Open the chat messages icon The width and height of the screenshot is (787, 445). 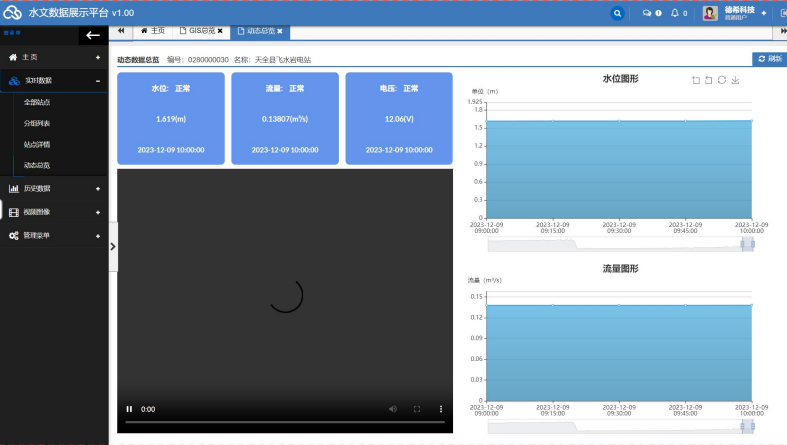pyautogui.click(x=647, y=13)
